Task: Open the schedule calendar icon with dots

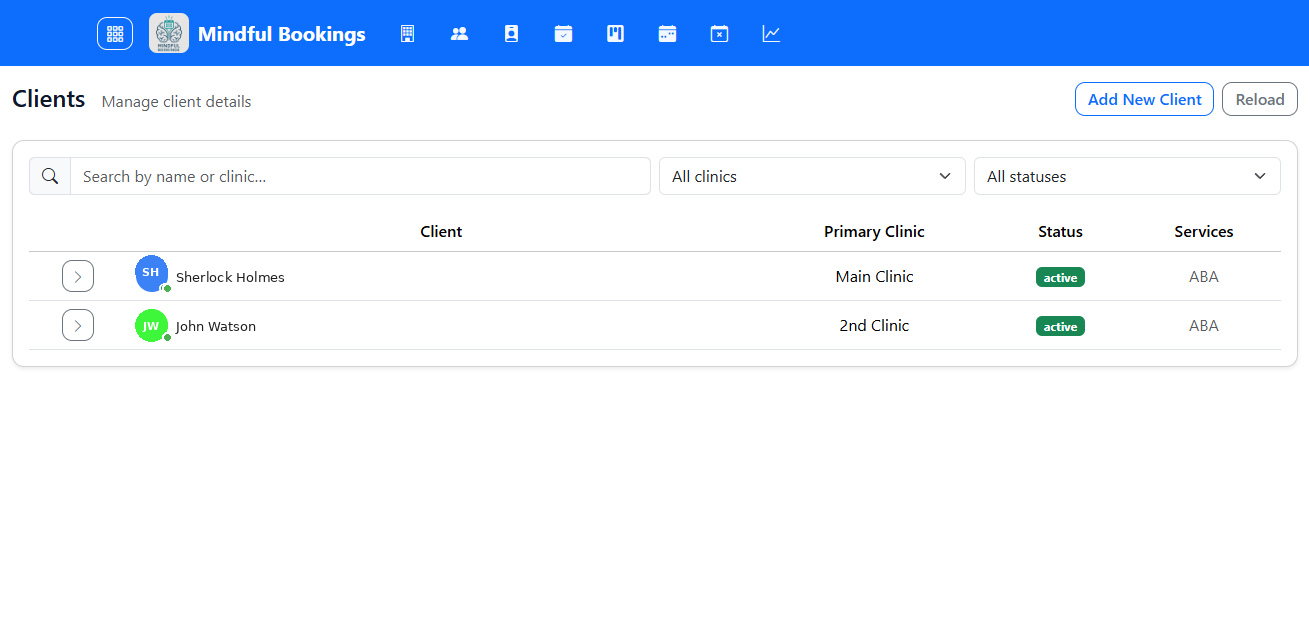Action: 667,33
